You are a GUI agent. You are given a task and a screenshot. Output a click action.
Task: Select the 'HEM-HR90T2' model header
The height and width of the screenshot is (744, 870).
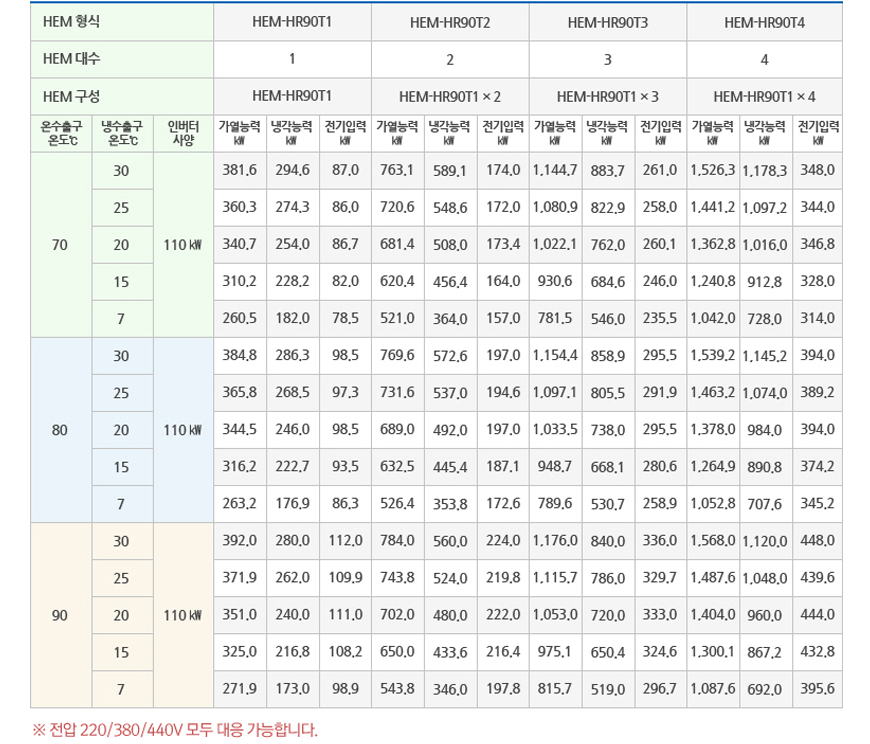(450, 22)
